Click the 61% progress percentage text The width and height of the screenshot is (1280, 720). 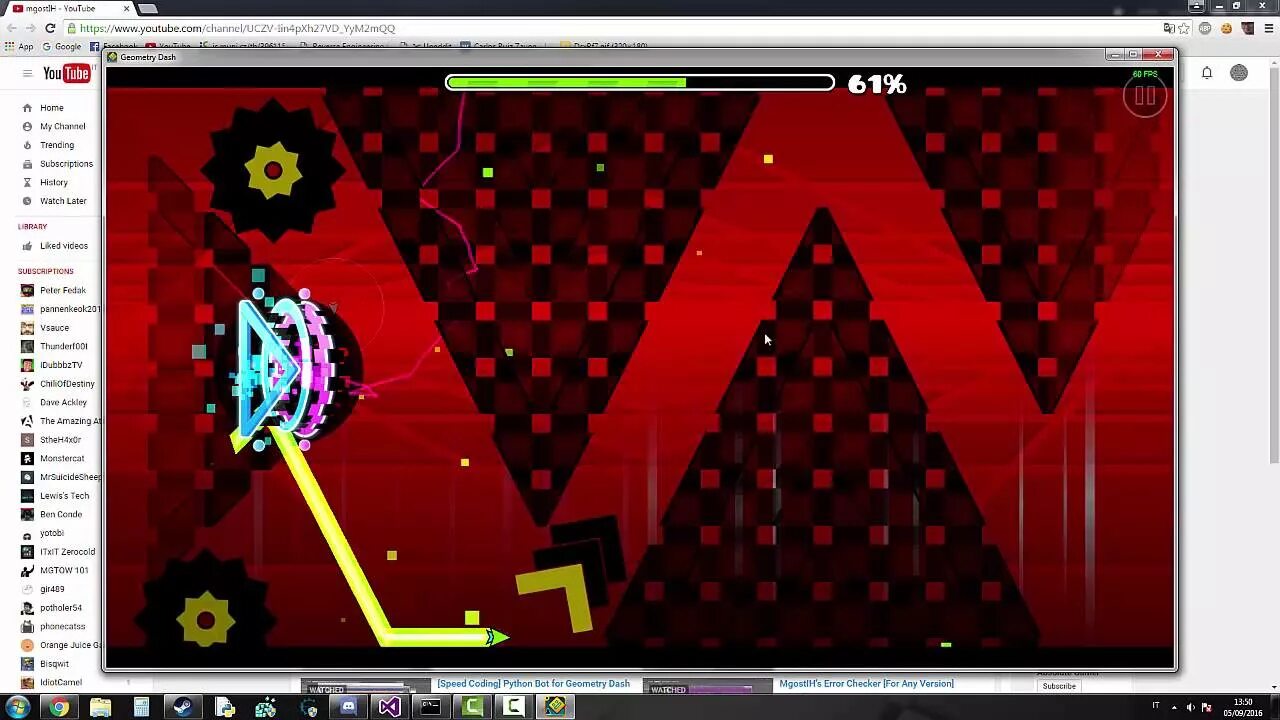[x=877, y=84]
